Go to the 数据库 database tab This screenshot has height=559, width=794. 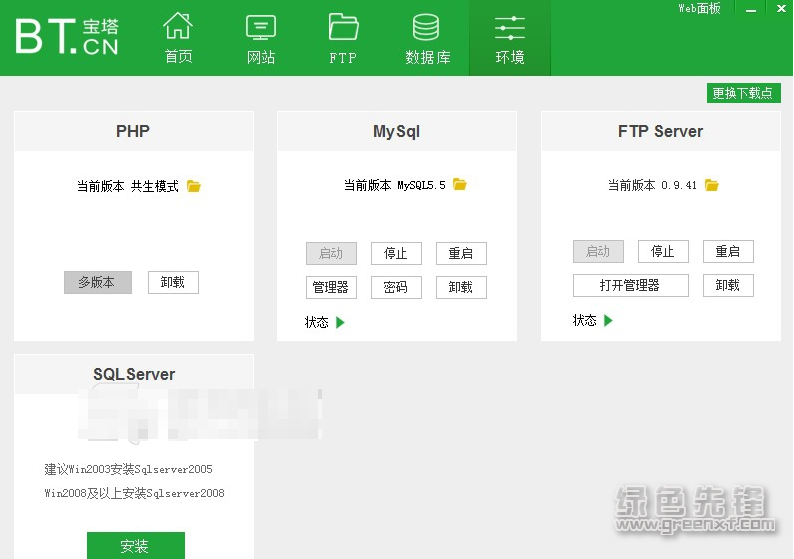[427, 38]
